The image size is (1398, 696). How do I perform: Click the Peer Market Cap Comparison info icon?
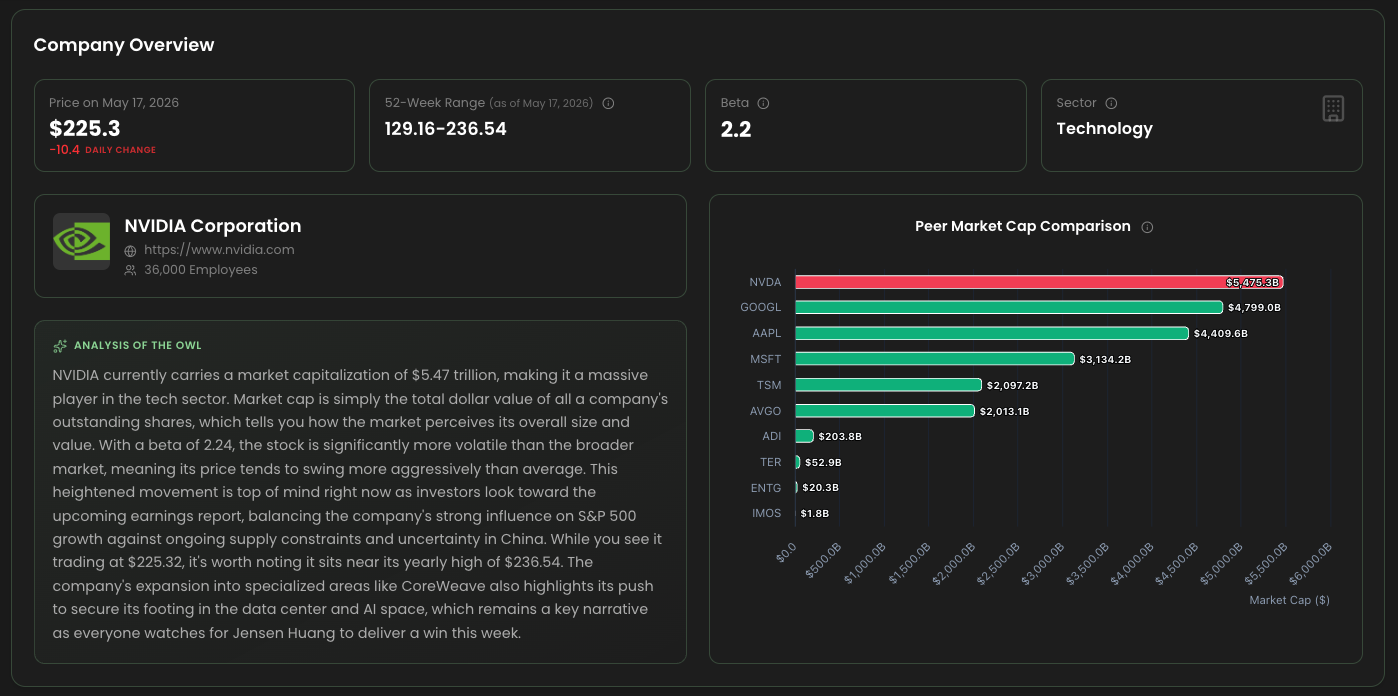[x=1147, y=227]
